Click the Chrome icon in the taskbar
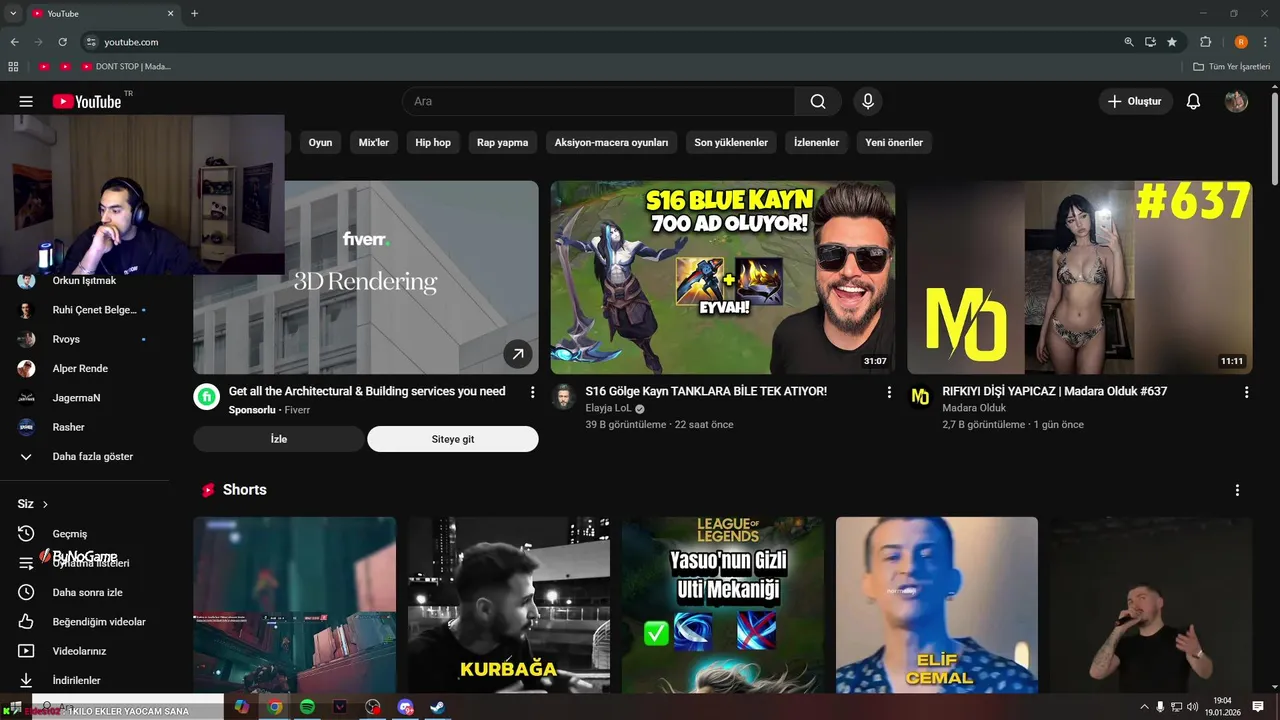 (274, 707)
